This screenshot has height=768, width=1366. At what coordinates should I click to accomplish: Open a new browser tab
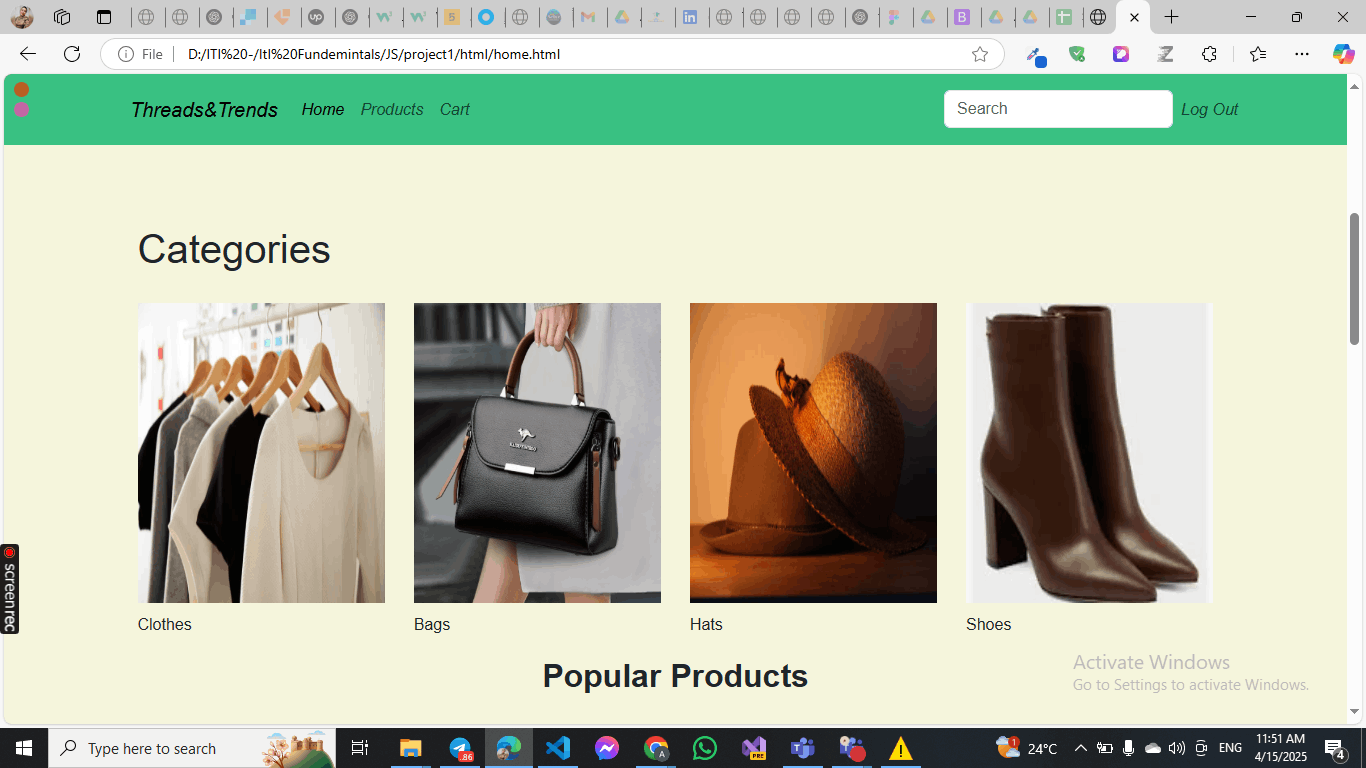[1172, 17]
